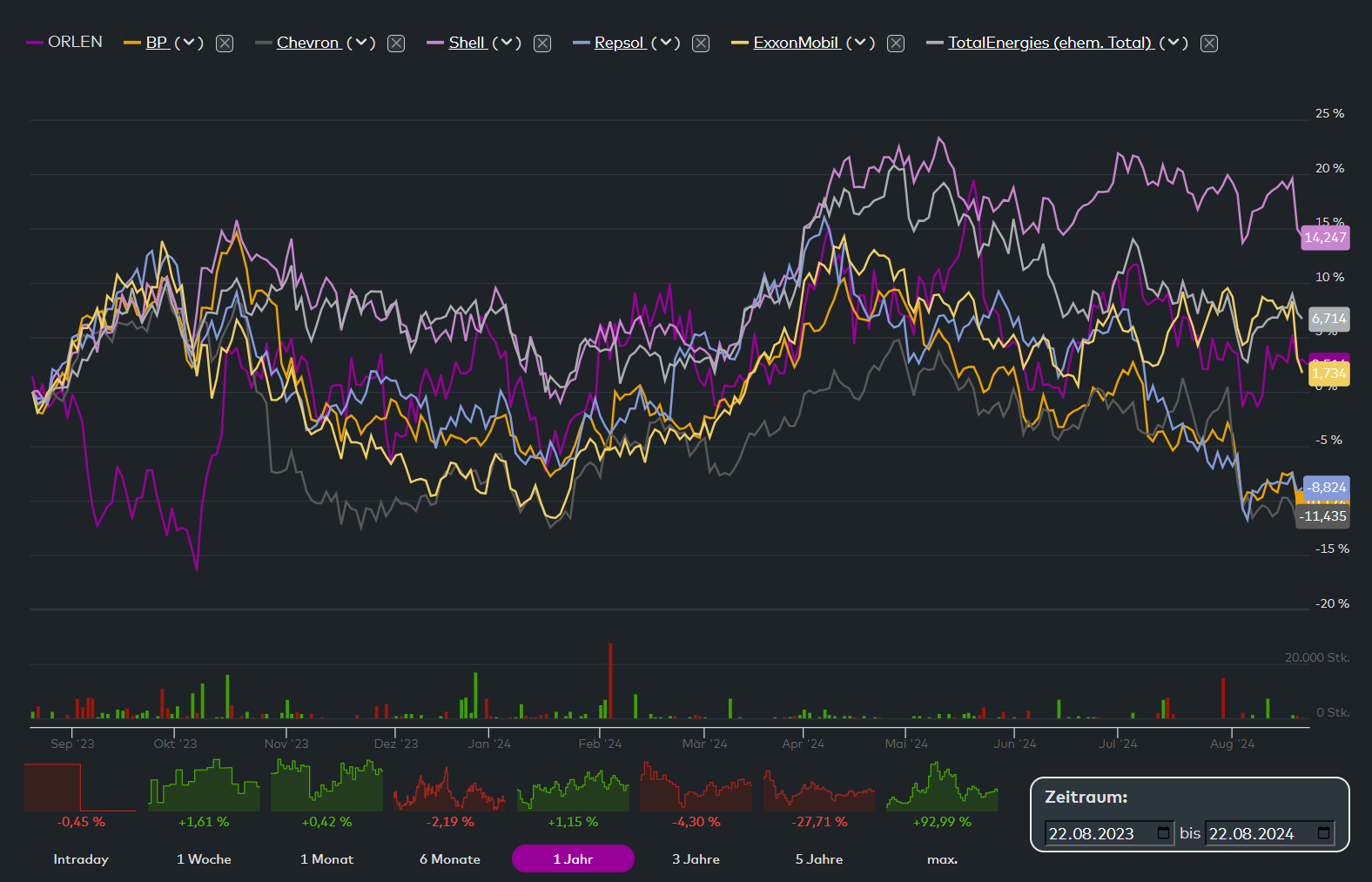Click the Chevron value badge -11,435
Viewport: 1372px width, 882px height.
tap(1323, 516)
